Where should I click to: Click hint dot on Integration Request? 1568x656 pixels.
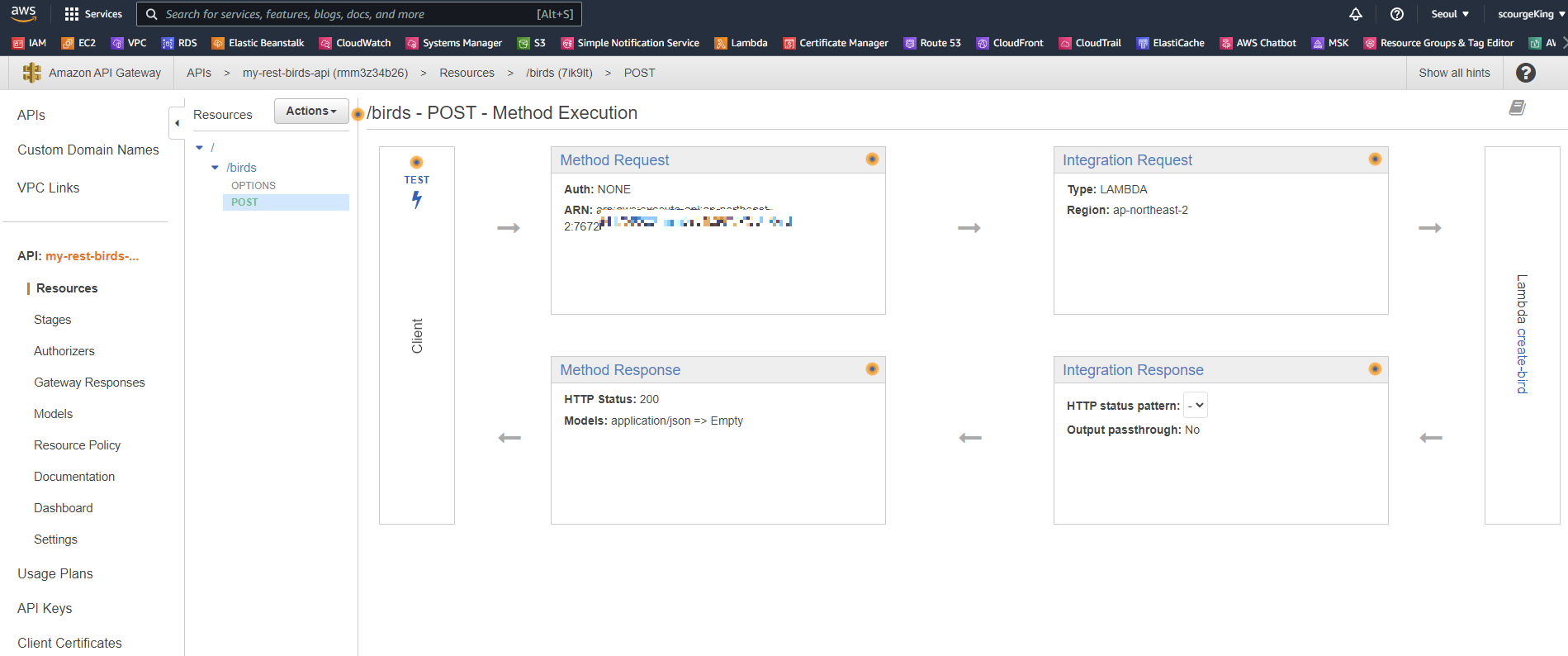[x=1375, y=159]
